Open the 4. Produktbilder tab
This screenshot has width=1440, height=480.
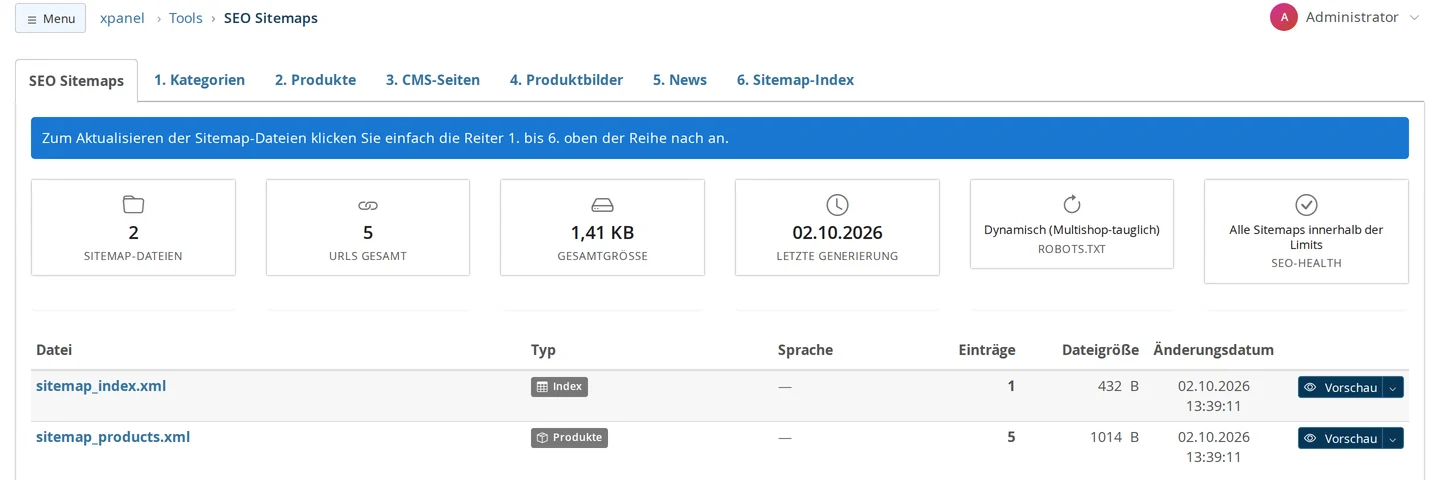point(567,80)
